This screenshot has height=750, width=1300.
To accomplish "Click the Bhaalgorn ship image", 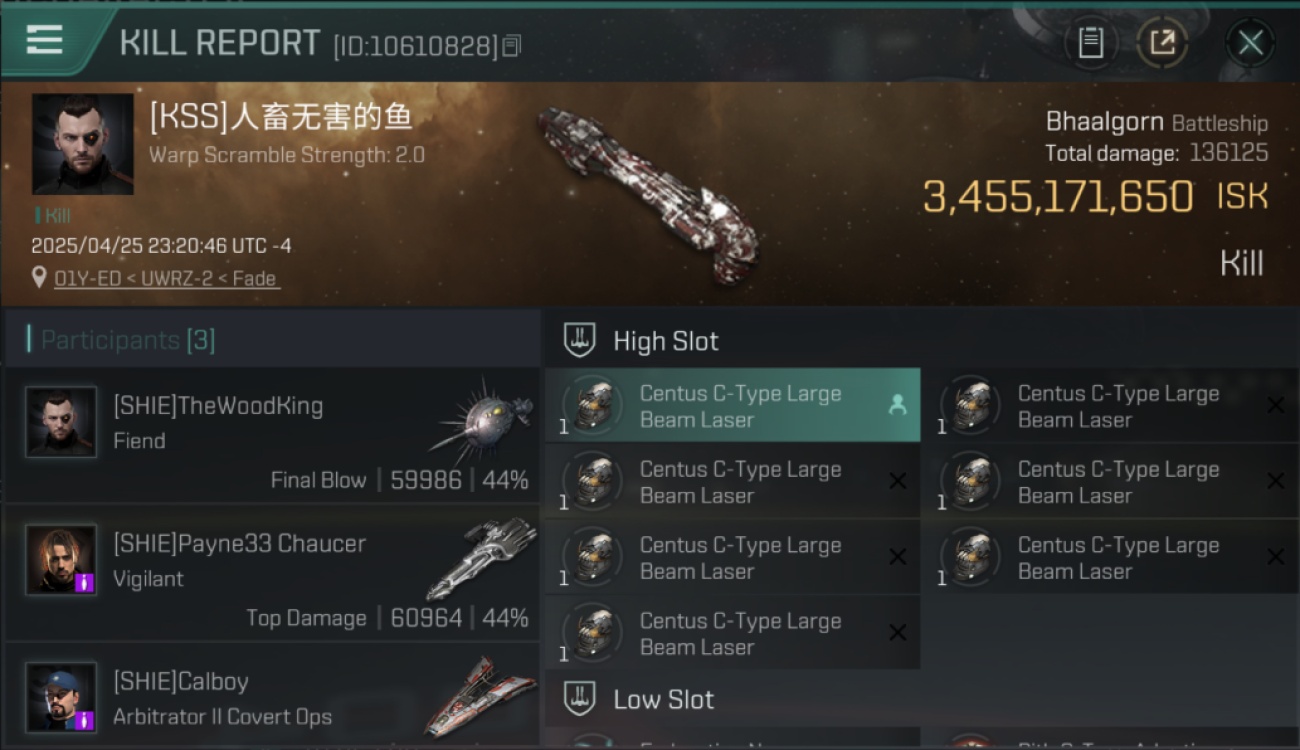I will pos(648,195).
